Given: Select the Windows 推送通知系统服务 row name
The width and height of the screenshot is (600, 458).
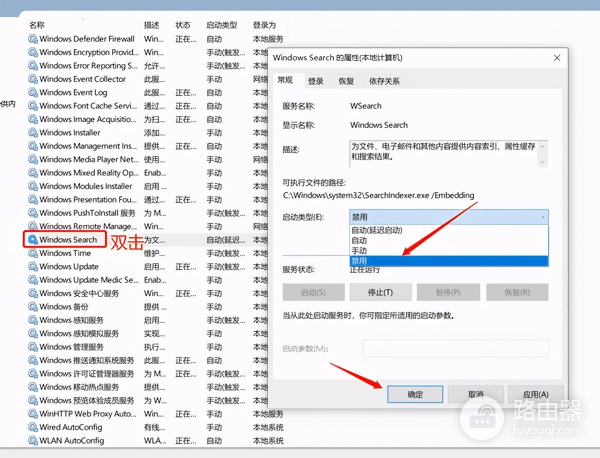Looking at the screenshot, I should point(87,360).
